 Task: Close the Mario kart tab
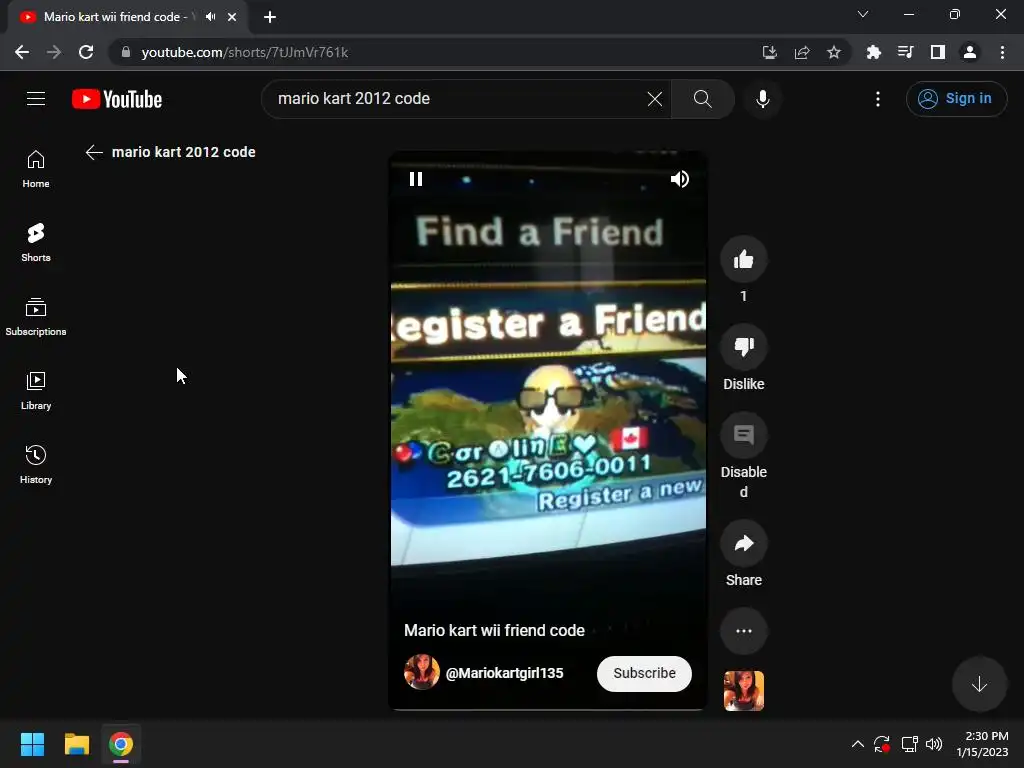tap(232, 17)
